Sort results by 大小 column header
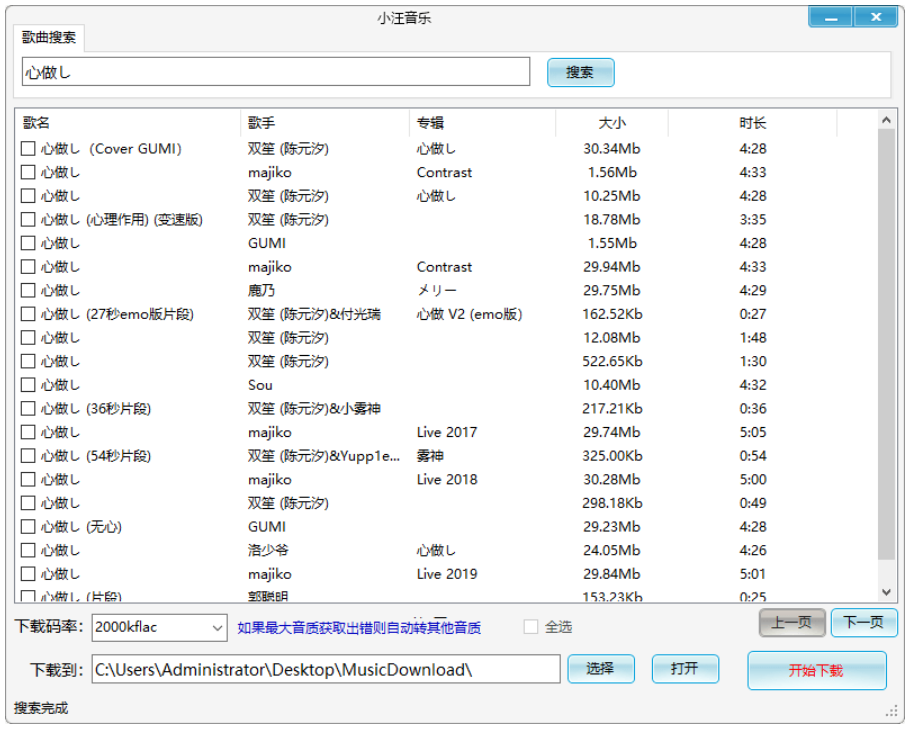 point(611,123)
